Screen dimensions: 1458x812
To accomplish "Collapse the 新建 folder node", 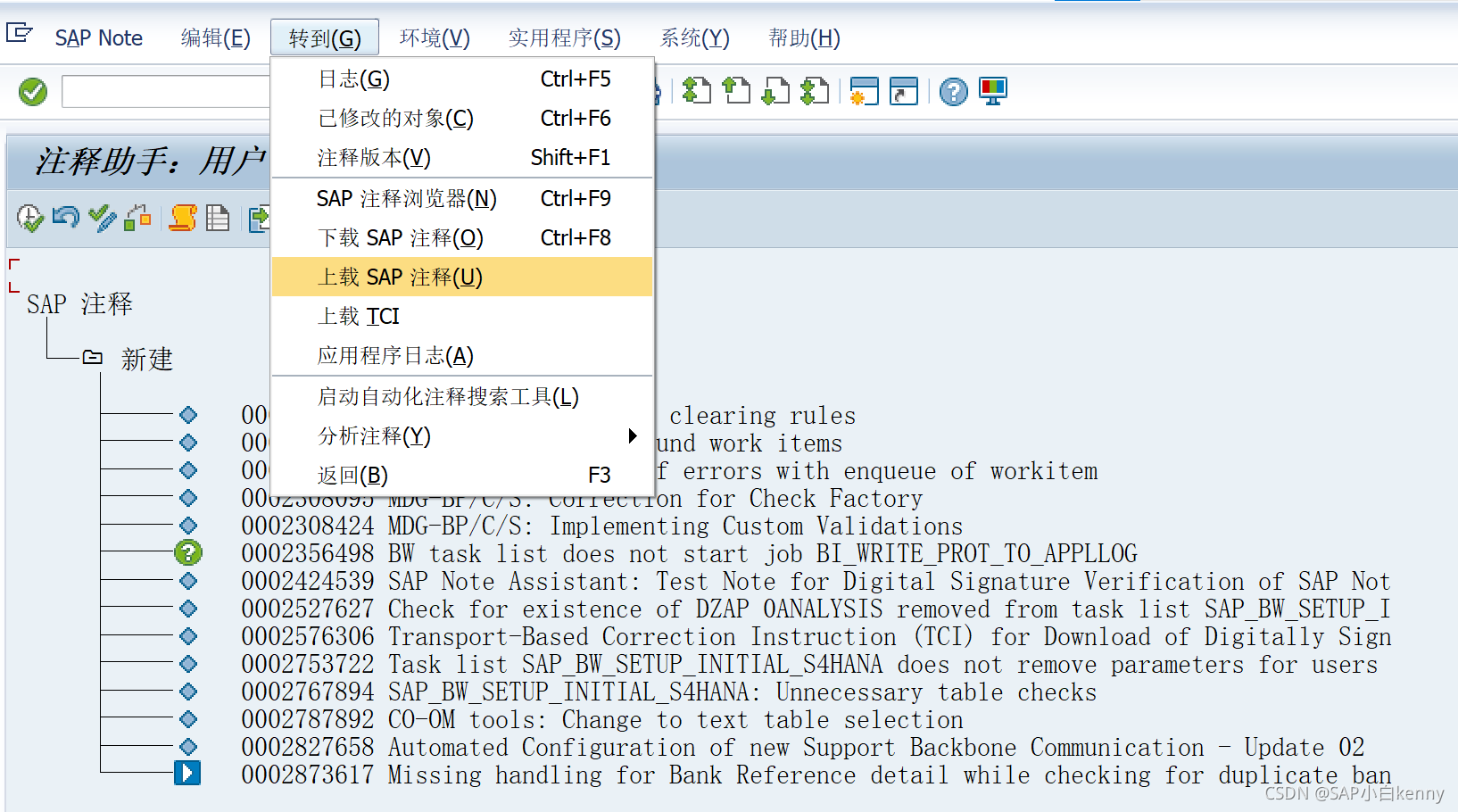I will pyautogui.click(x=93, y=358).
